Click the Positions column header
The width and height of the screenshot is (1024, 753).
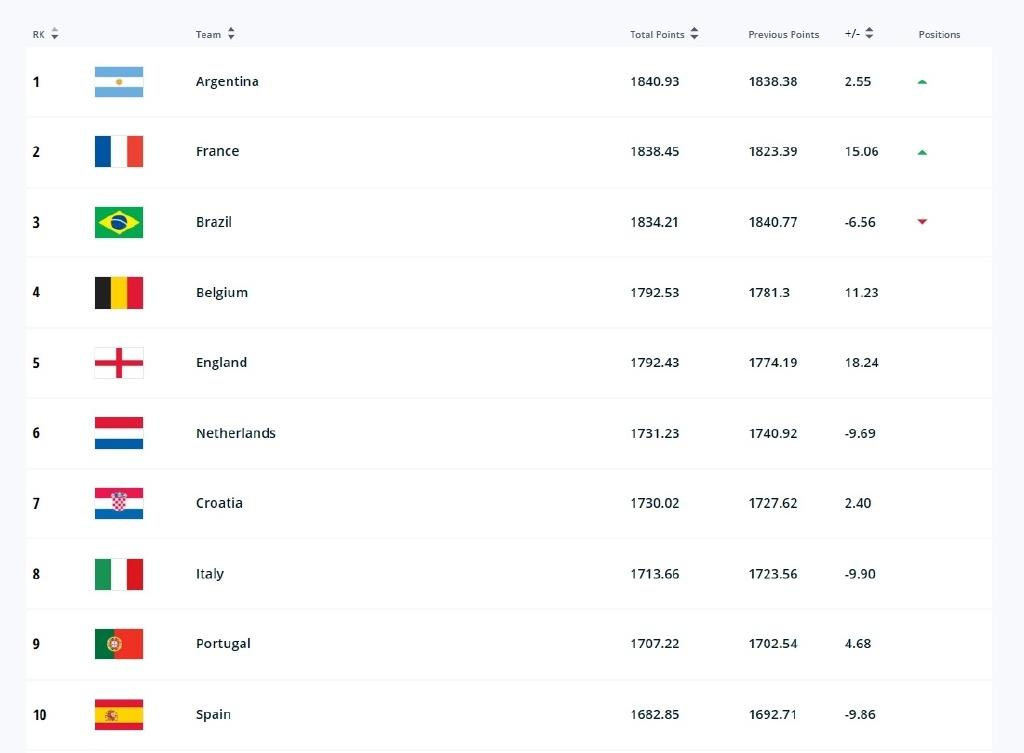(939, 35)
